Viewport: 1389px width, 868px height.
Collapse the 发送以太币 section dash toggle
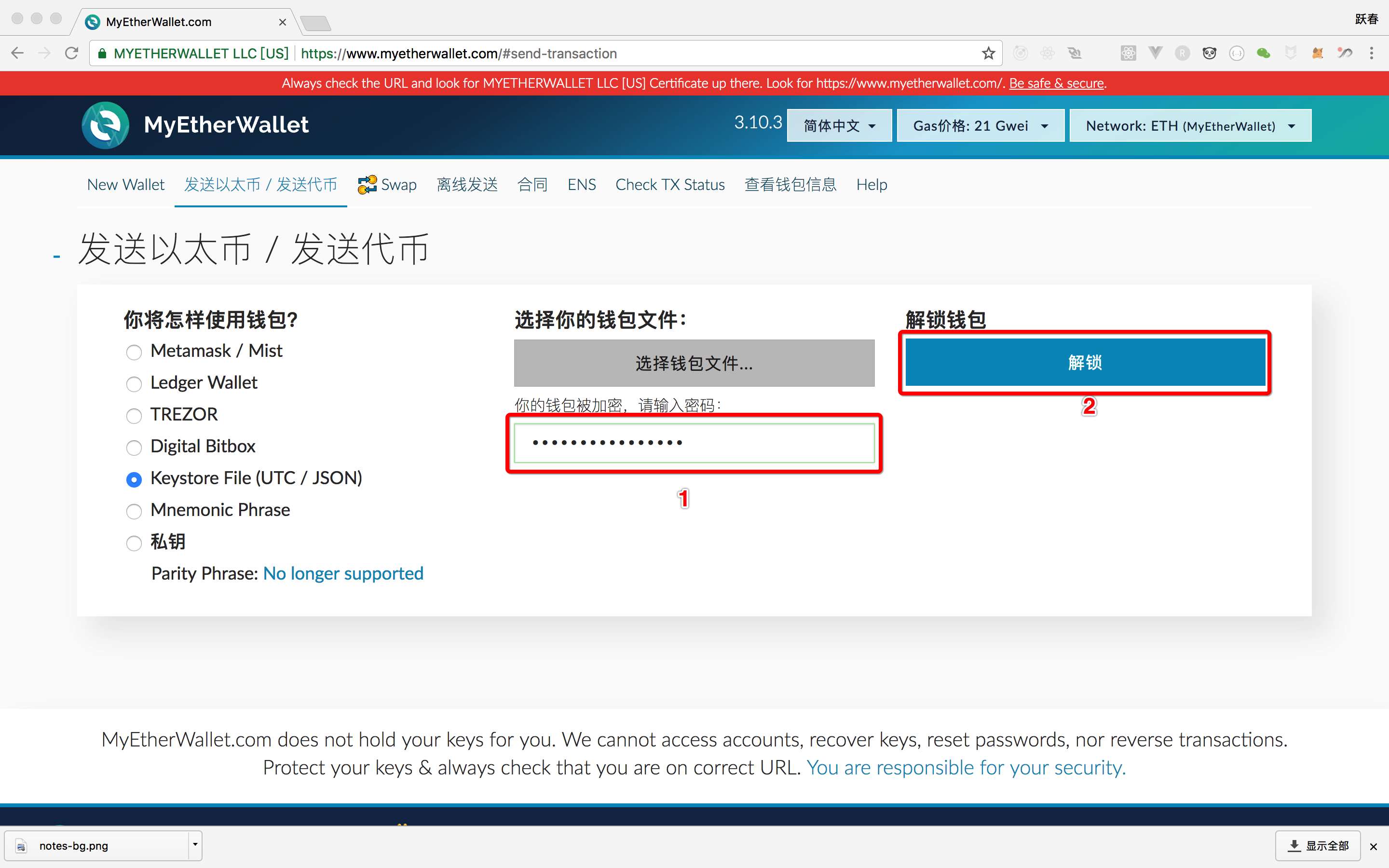tap(56, 257)
